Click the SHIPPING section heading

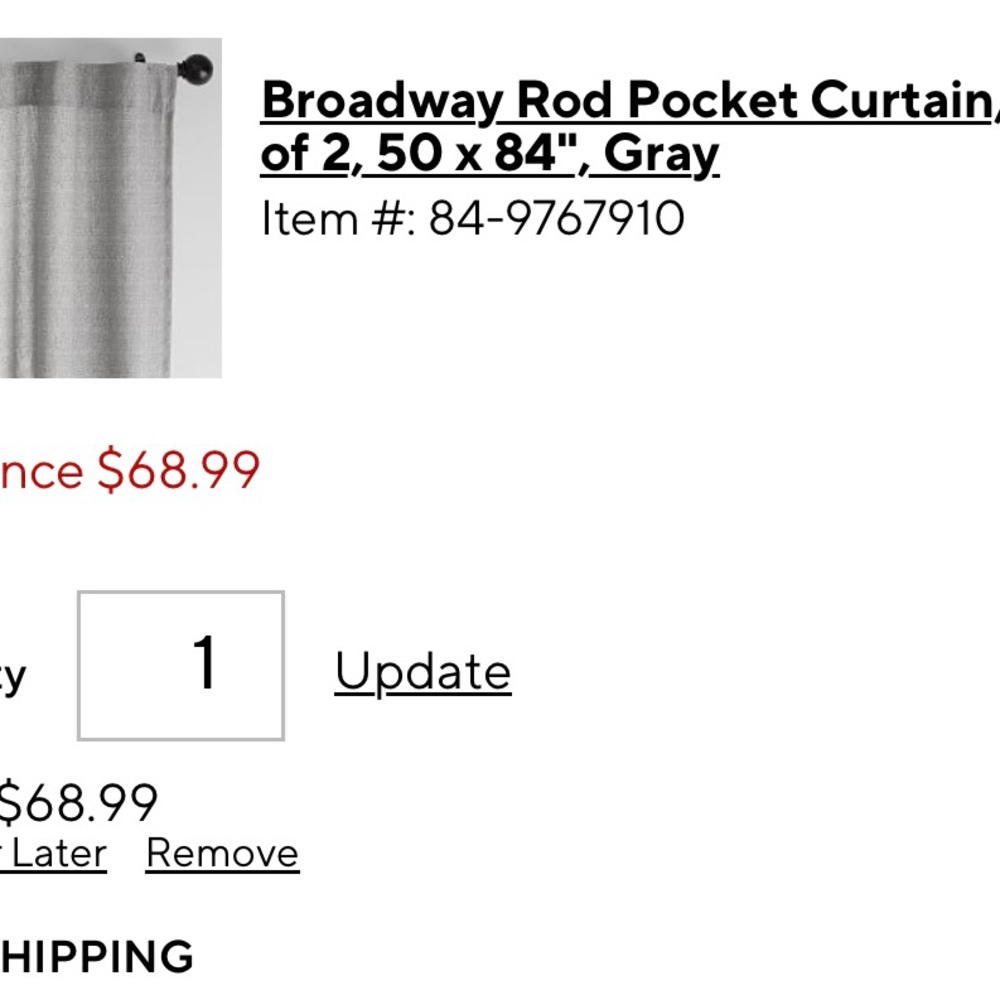95,955
